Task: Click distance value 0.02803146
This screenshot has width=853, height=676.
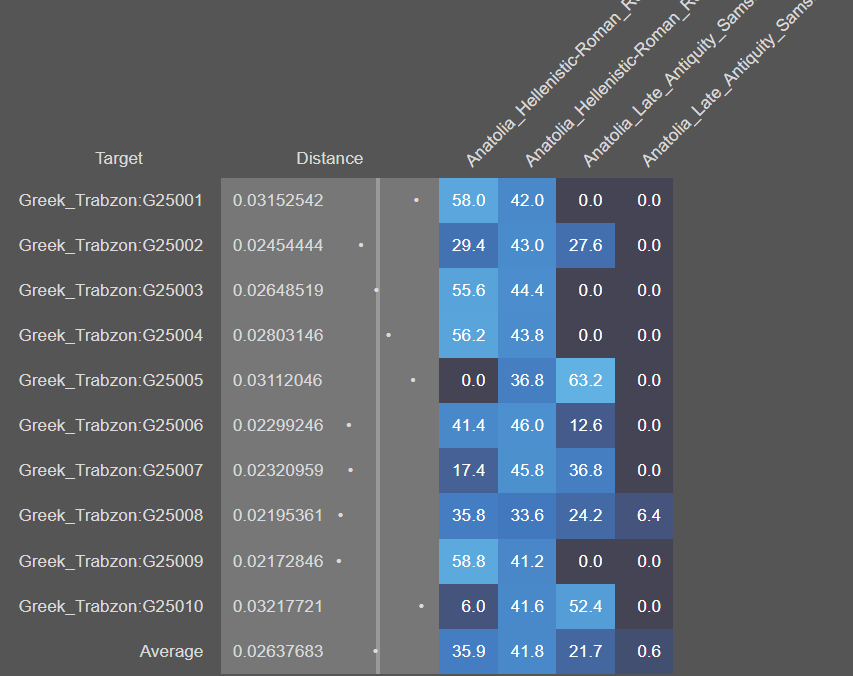Action: coord(278,335)
